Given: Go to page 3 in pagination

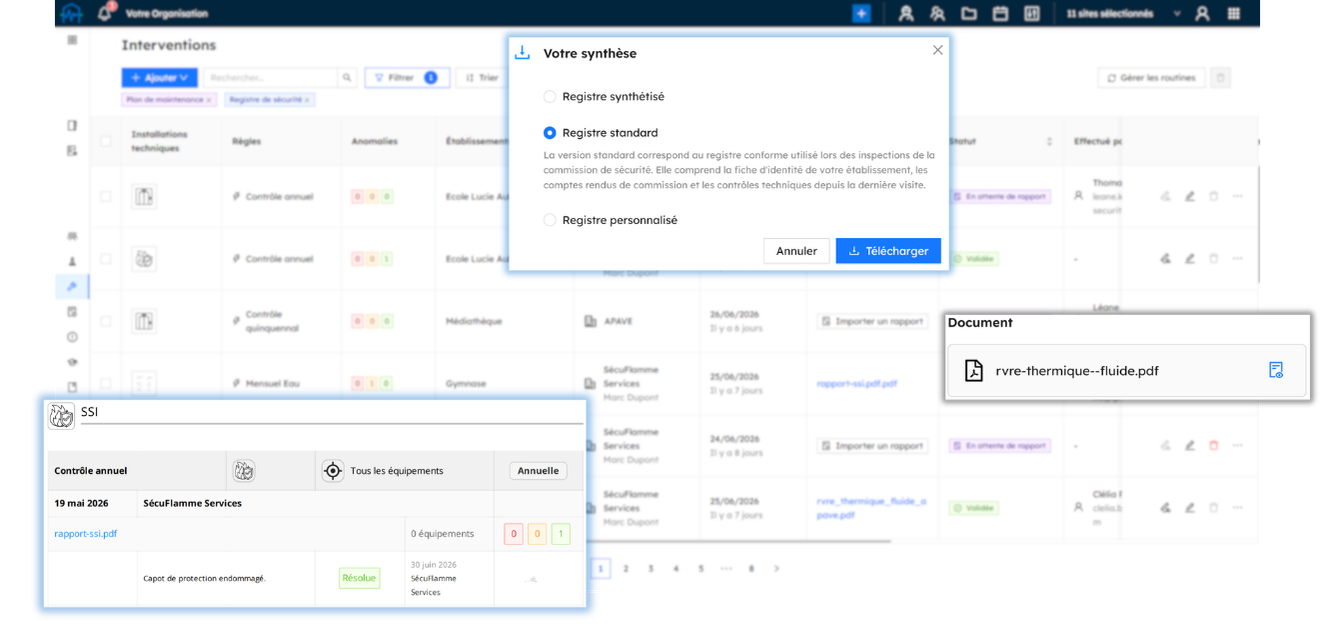Looking at the screenshot, I should [x=651, y=568].
